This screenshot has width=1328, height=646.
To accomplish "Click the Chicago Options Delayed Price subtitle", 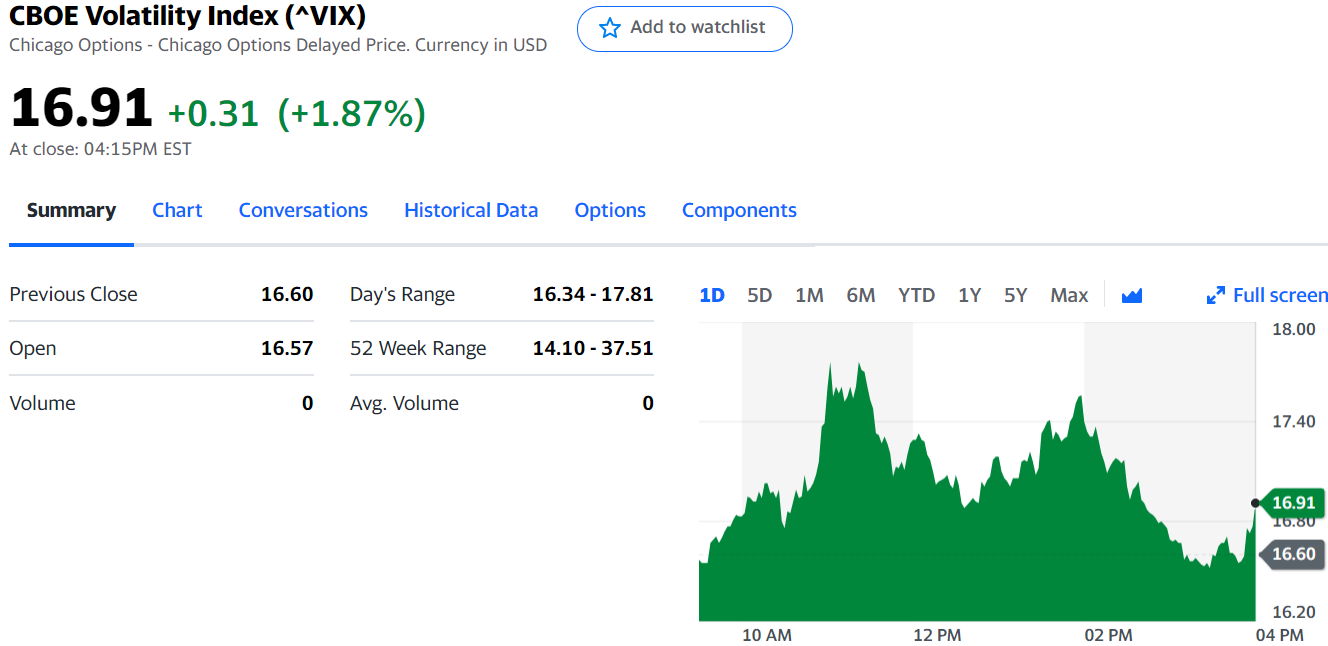I will click(x=278, y=45).
